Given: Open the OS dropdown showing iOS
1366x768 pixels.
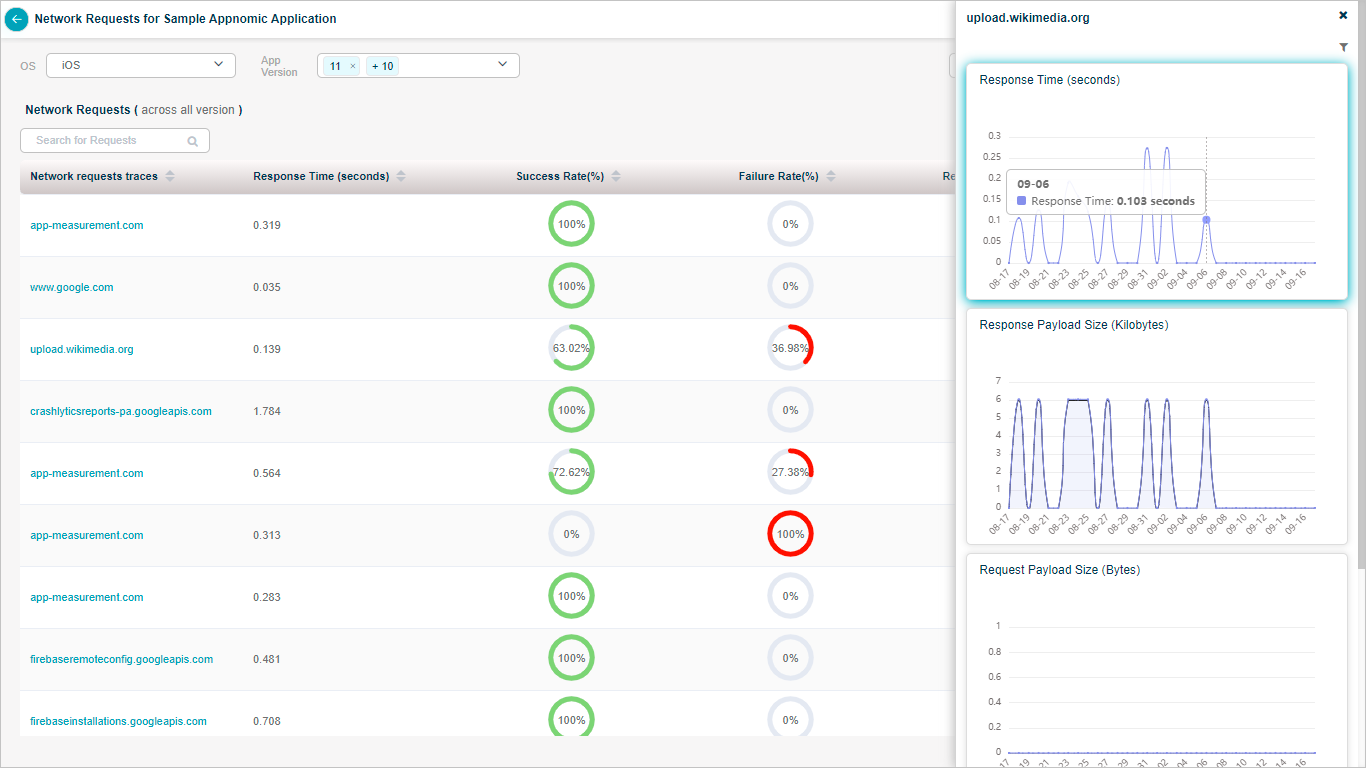Looking at the screenshot, I should [140, 65].
